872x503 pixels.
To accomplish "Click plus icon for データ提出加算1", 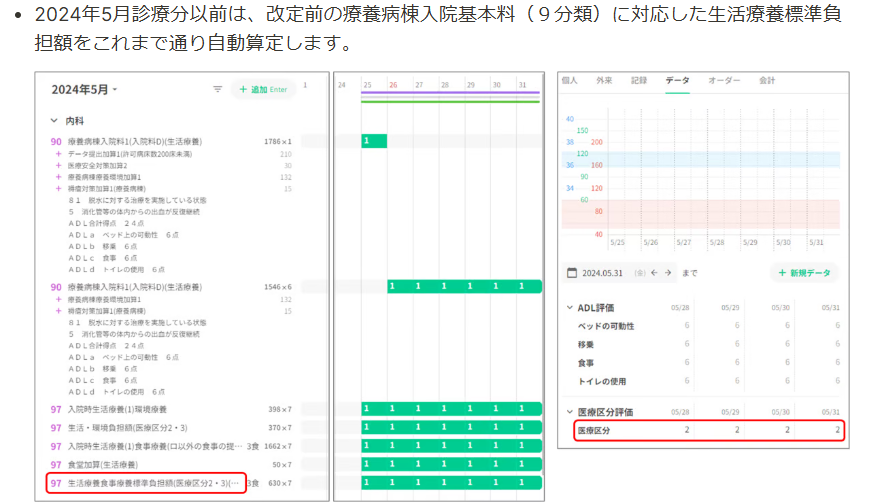I will coord(58,154).
